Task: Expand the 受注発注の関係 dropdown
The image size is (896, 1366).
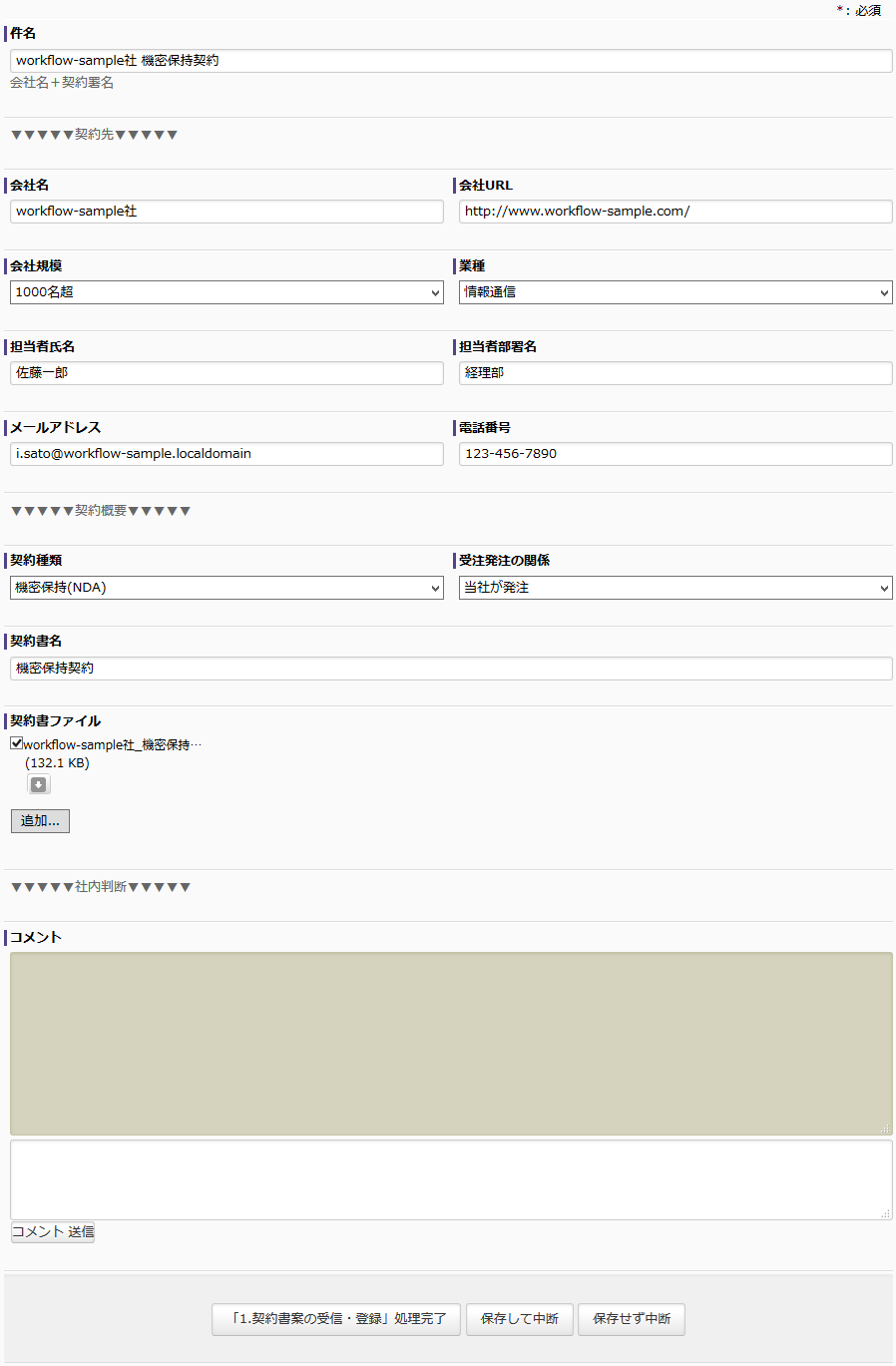Action: tap(675, 588)
